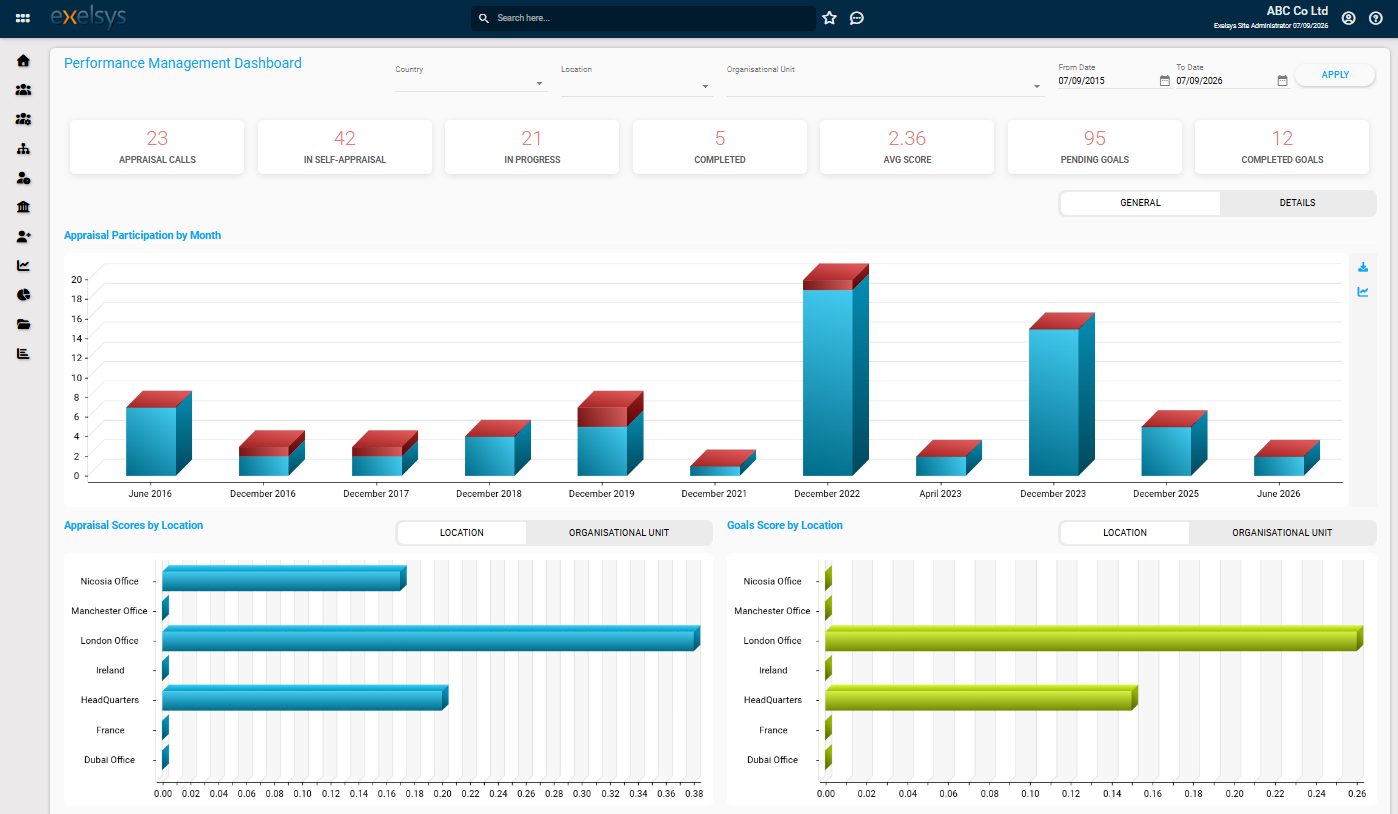Open the organisation chart sidebar icon

pyautogui.click(x=23, y=149)
